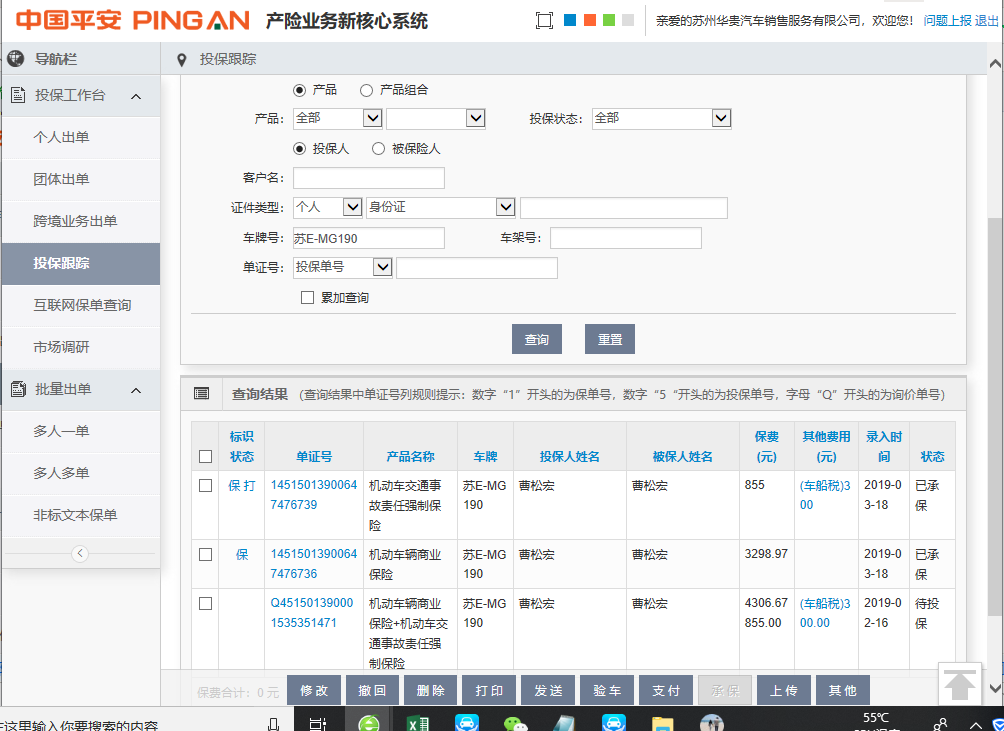Click the back-to-top arrow icon
Viewport: 1004px width, 731px height.
tap(960, 685)
